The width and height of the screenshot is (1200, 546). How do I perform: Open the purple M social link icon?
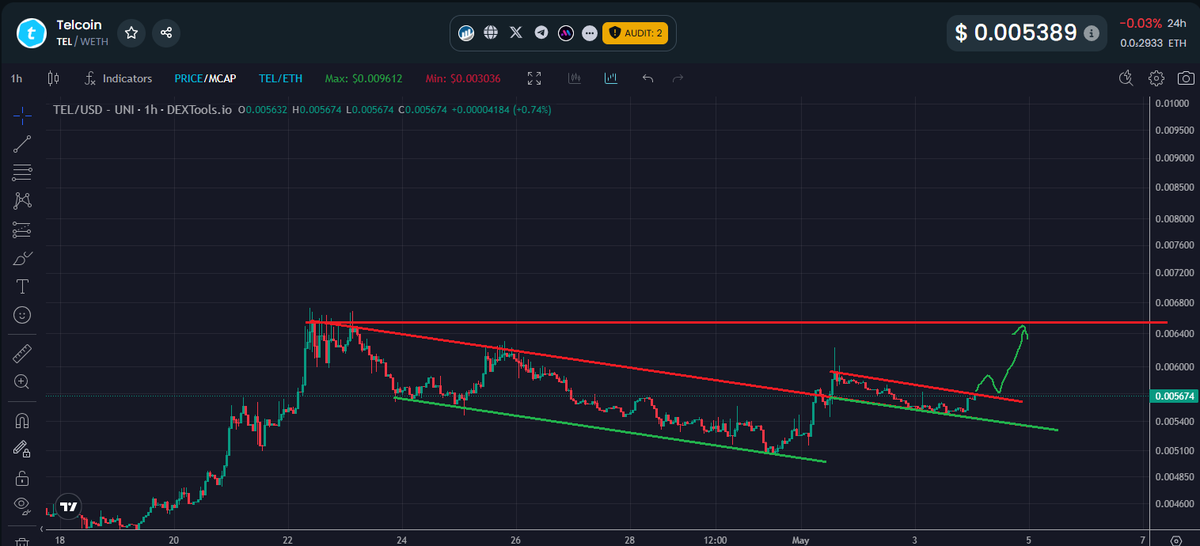565,33
